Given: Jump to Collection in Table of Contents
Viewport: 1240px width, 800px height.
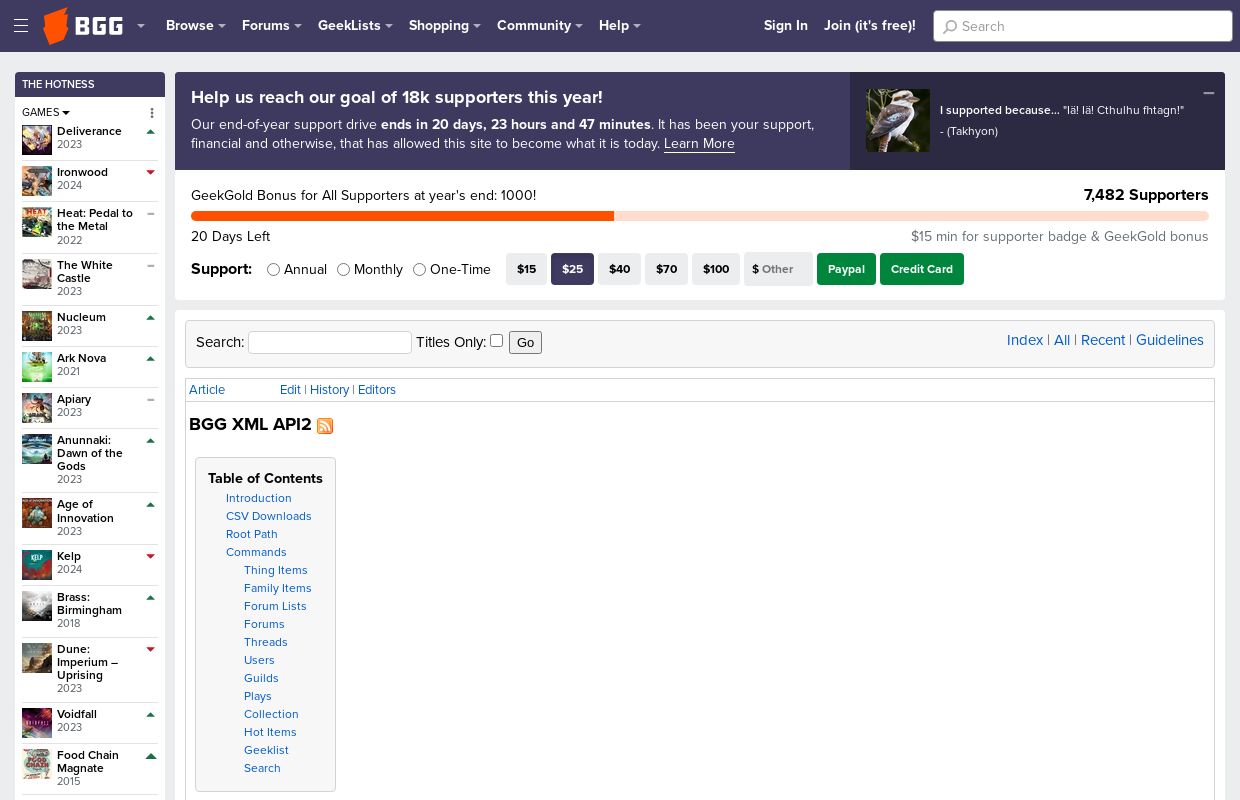Looking at the screenshot, I should (x=271, y=714).
